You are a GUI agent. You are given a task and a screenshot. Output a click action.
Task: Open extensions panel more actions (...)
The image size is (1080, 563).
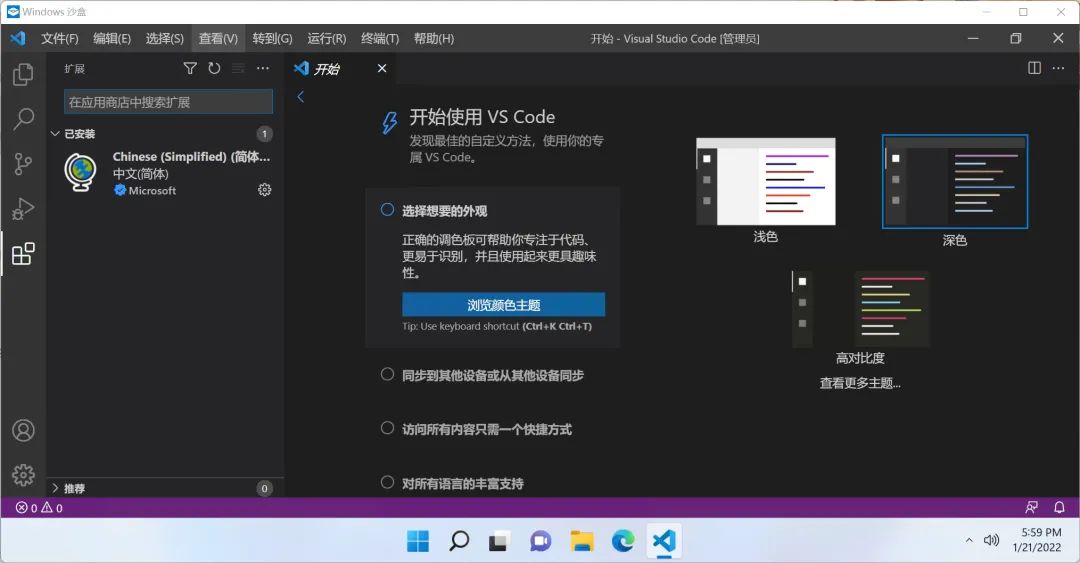pos(263,68)
